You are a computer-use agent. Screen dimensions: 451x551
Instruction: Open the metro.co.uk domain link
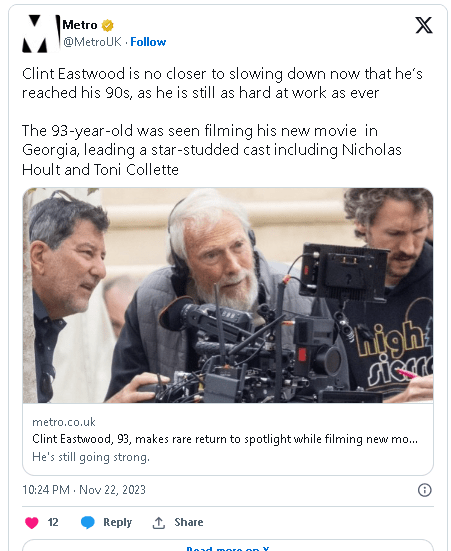[64, 422]
